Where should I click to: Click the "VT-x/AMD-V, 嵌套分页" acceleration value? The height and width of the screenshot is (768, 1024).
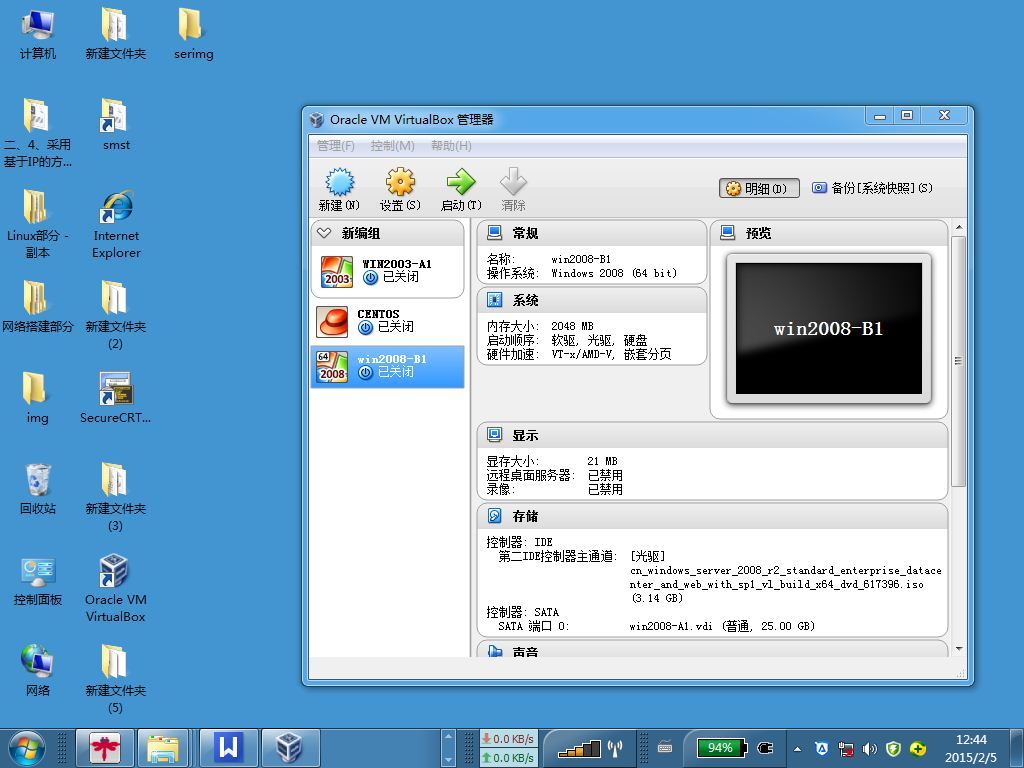[611, 354]
